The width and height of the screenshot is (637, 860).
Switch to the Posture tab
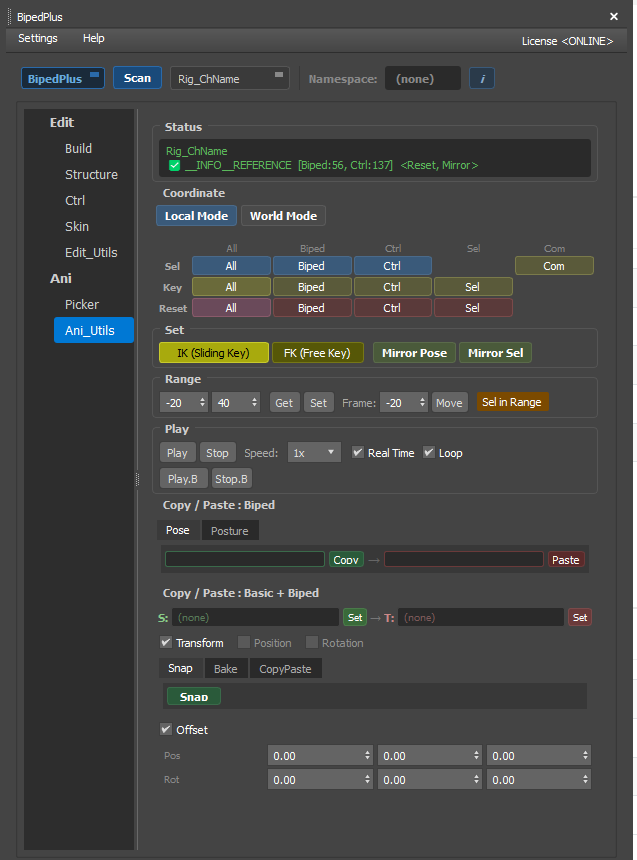(x=229, y=531)
